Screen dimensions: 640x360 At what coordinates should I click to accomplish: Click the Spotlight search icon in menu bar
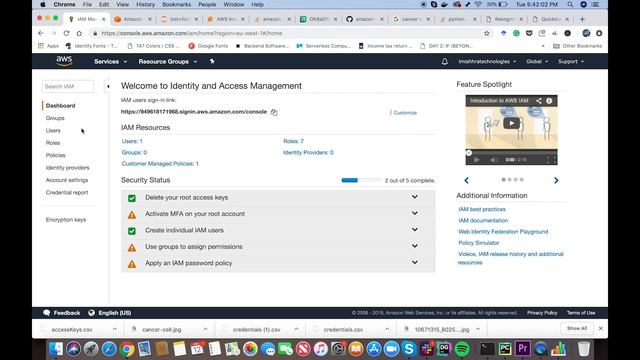[x=570, y=4]
